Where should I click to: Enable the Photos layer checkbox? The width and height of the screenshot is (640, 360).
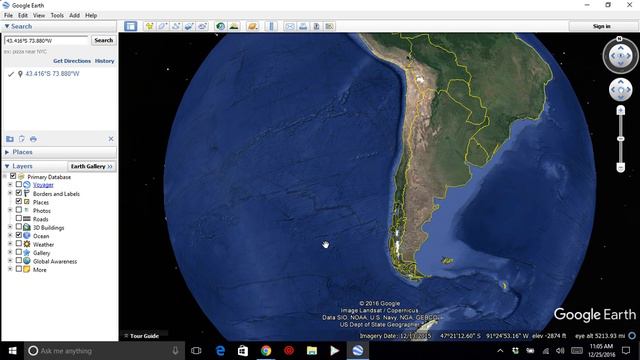pyautogui.click(x=19, y=210)
